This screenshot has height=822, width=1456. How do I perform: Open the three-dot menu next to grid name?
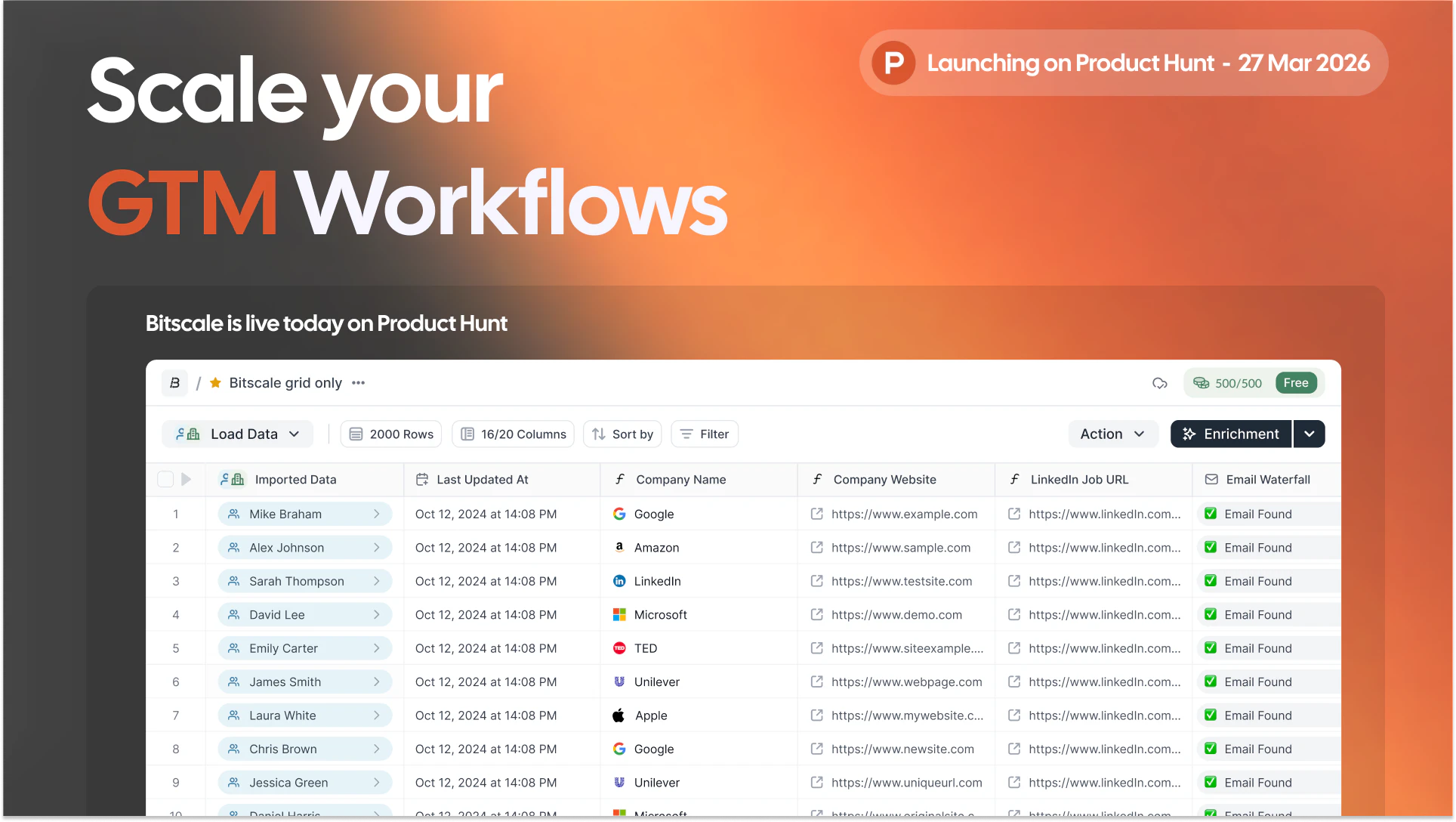click(x=359, y=383)
